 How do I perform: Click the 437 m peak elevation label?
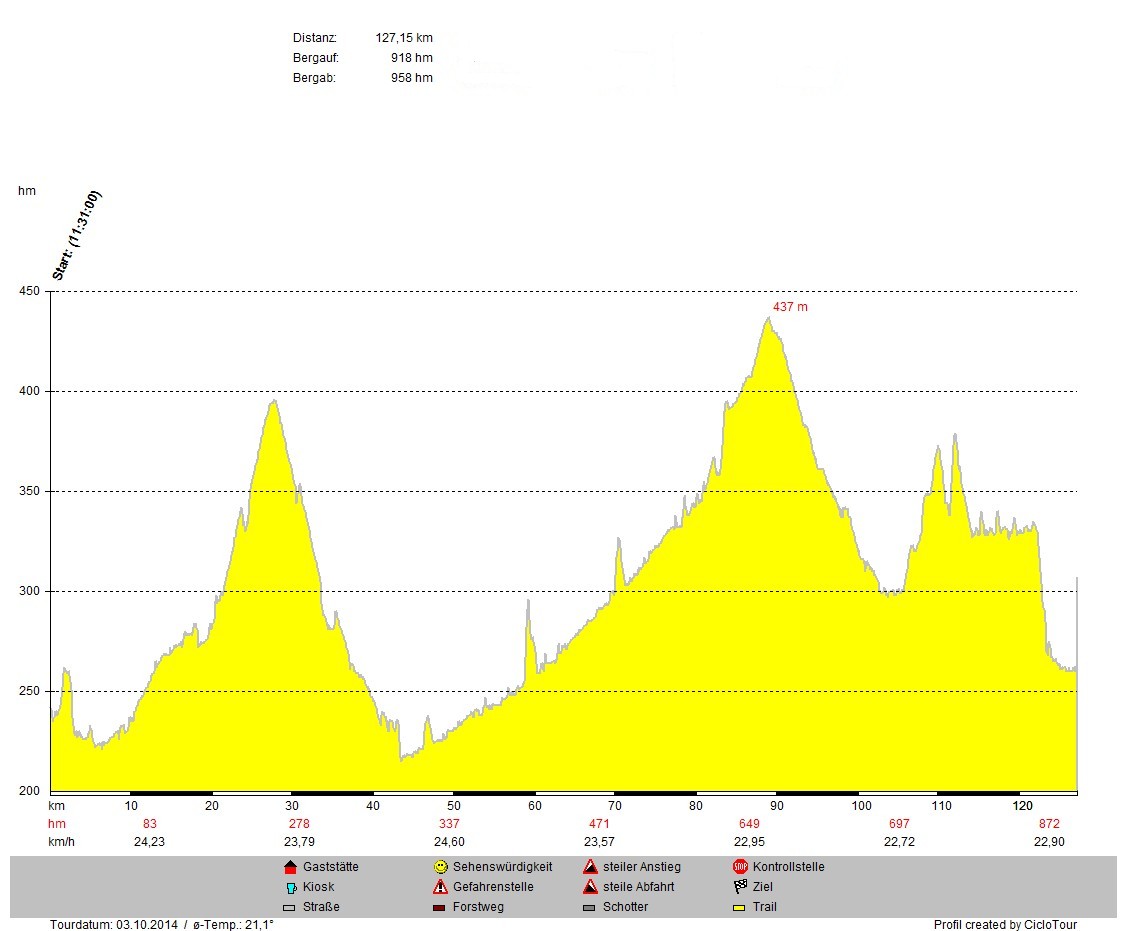coord(789,307)
